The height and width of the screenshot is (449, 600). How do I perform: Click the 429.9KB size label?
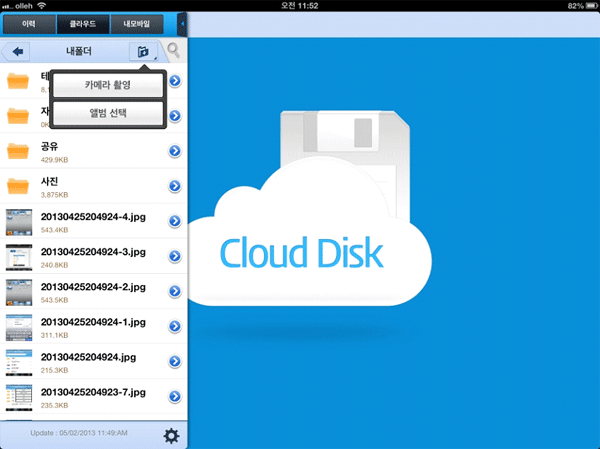point(54,160)
